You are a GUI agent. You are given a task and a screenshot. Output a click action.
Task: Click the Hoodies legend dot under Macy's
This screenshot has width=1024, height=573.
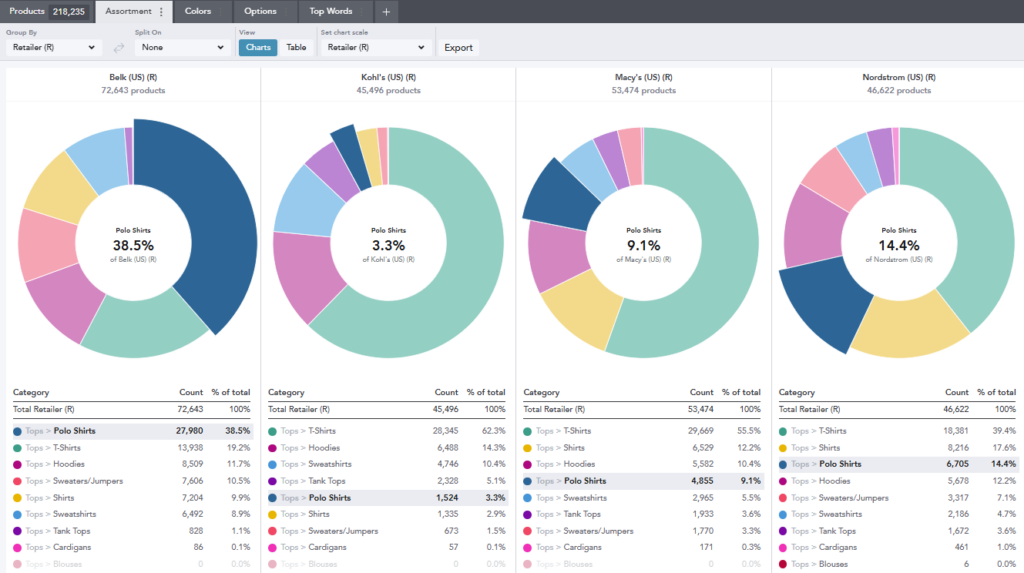click(529, 464)
